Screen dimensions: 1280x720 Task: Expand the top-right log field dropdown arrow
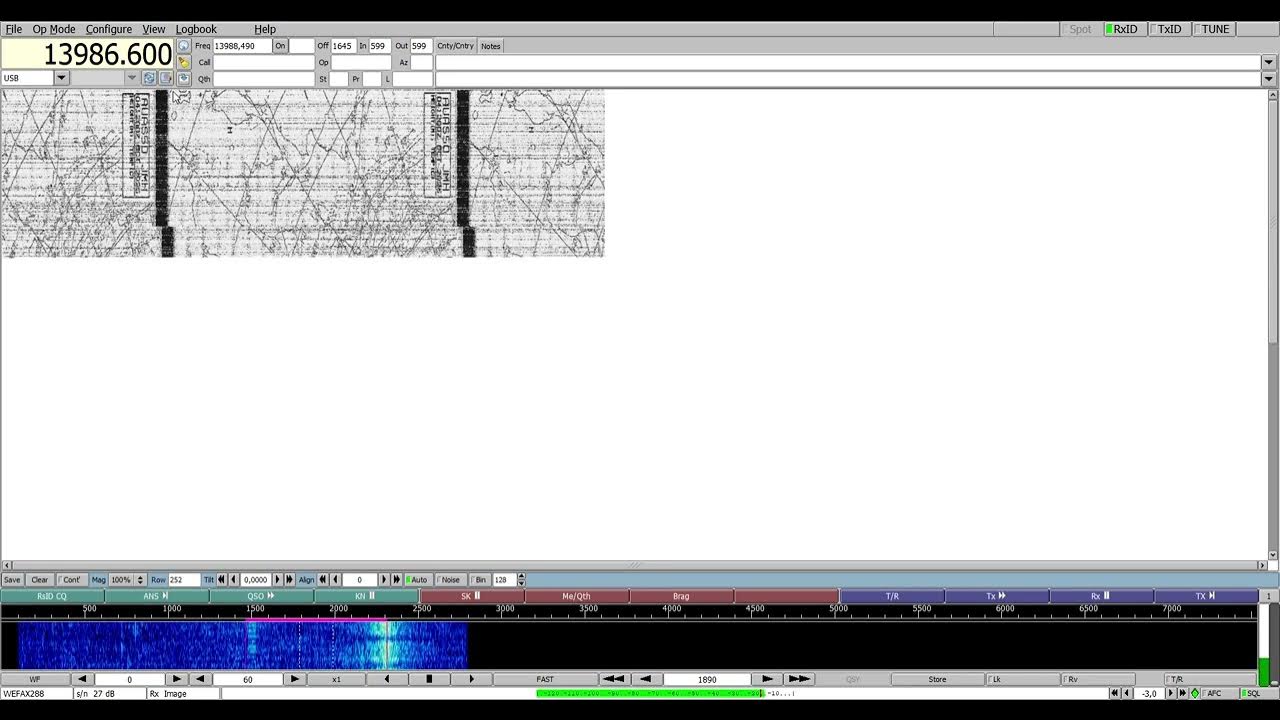1268,62
